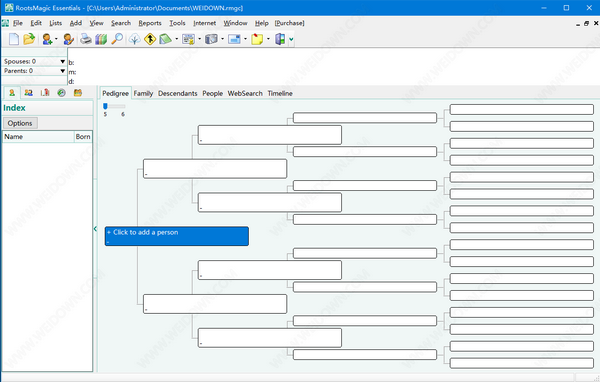Switch to the Descendants tab
The image size is (600, 382).
[x=178, y=93]
